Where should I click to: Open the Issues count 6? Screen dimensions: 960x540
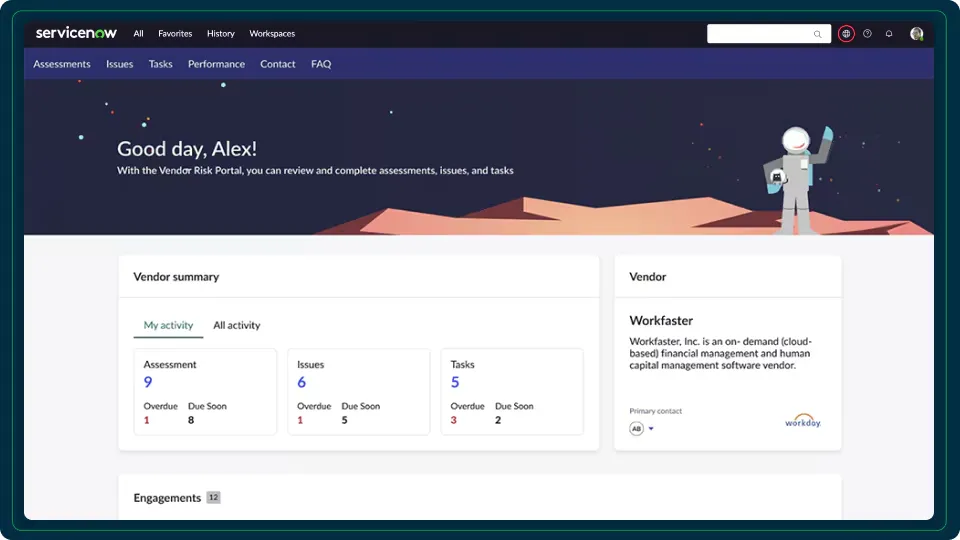pos(301,382)
